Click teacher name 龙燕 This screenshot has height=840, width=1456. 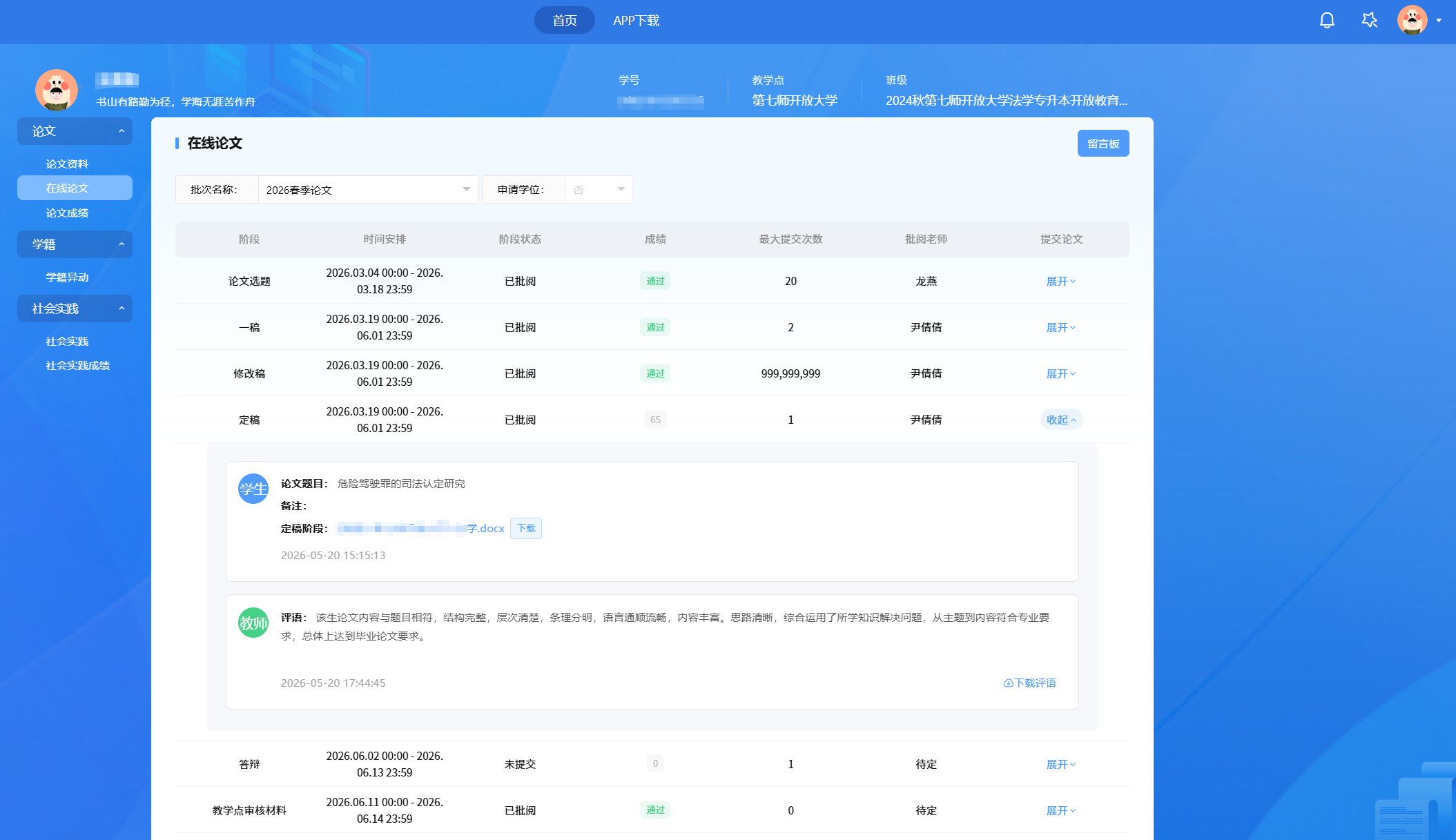[926, 281]
